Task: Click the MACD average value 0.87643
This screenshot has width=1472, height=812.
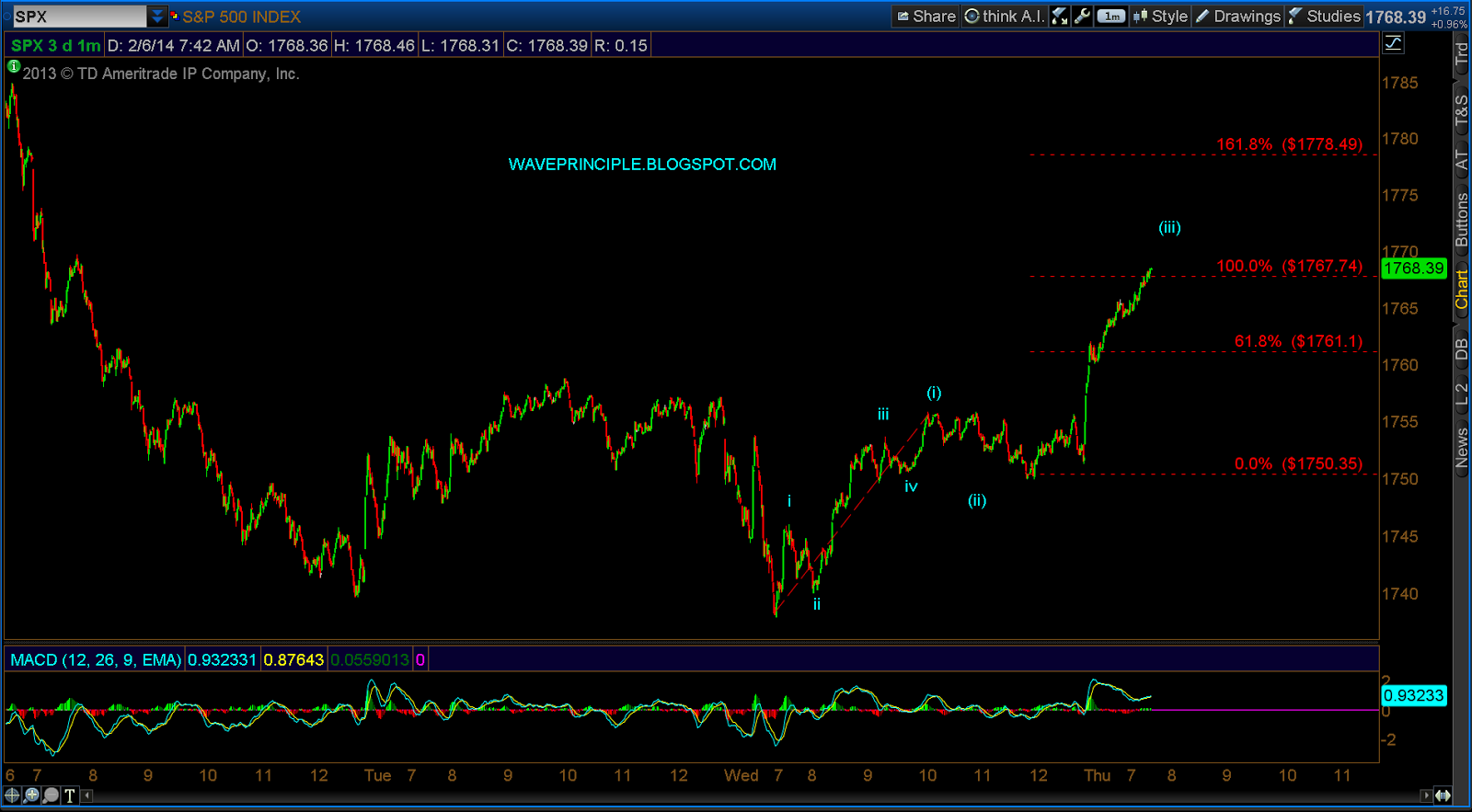Action: 293,659
